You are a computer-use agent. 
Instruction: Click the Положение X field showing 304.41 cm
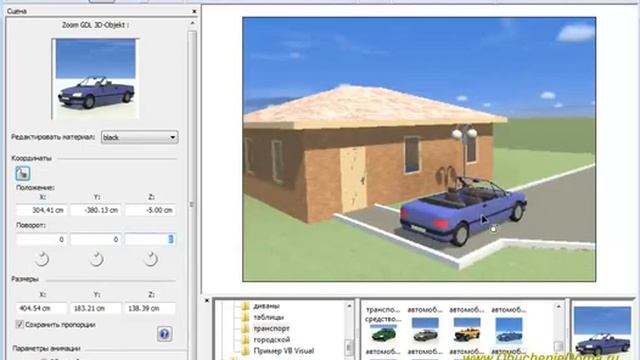41,210
